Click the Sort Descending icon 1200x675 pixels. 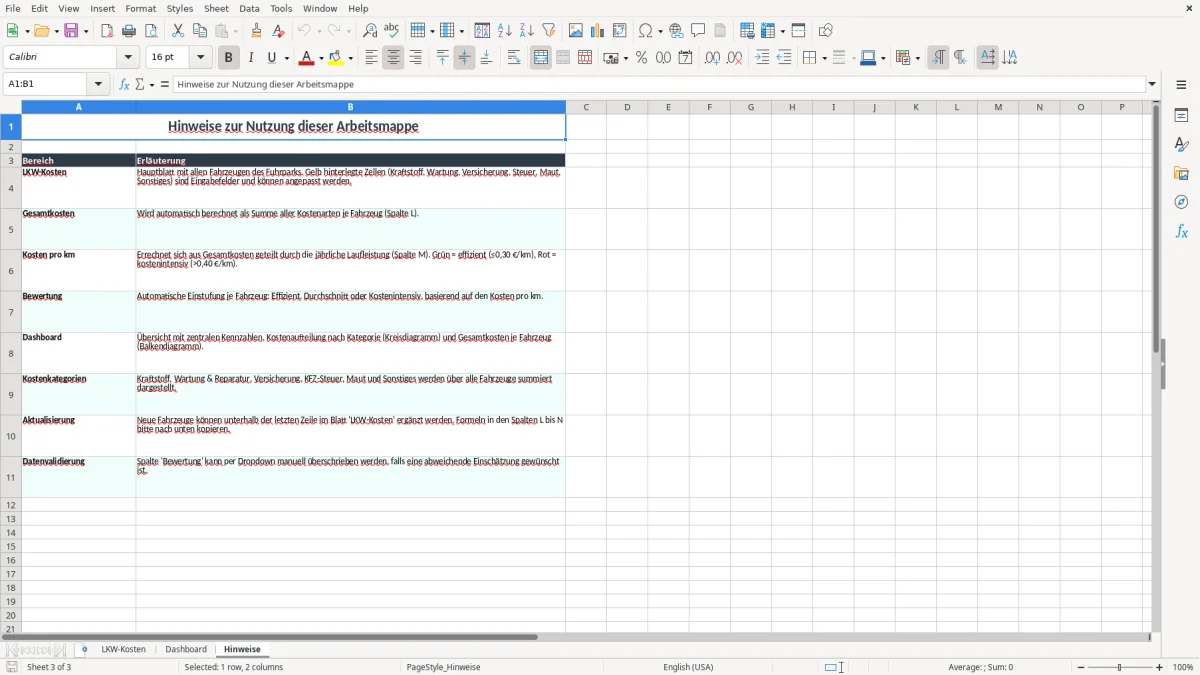[527, 31]
